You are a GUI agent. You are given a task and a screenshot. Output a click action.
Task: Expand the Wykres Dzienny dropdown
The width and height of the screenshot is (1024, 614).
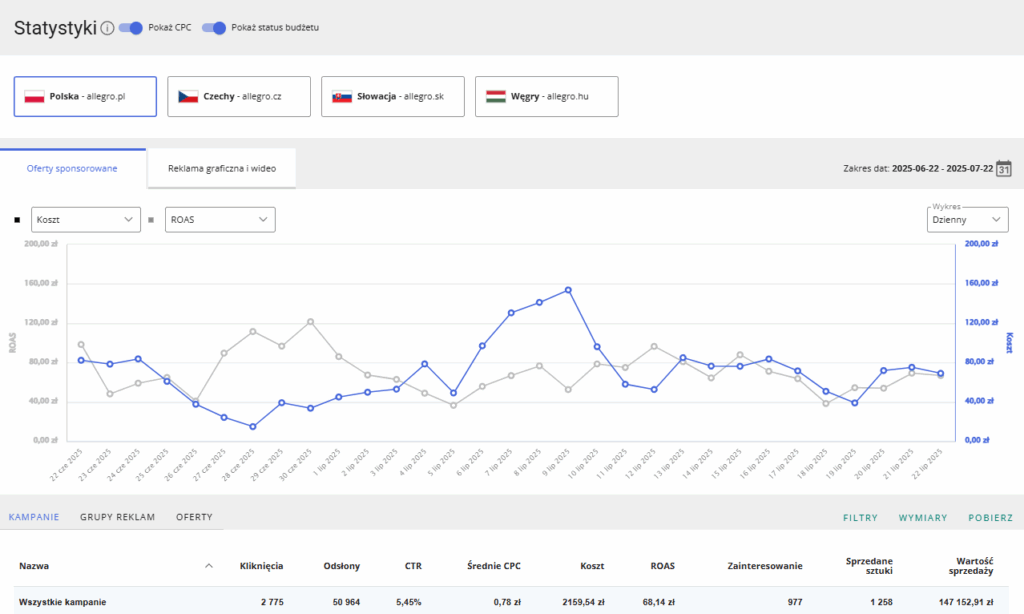[x=967, y=219]
